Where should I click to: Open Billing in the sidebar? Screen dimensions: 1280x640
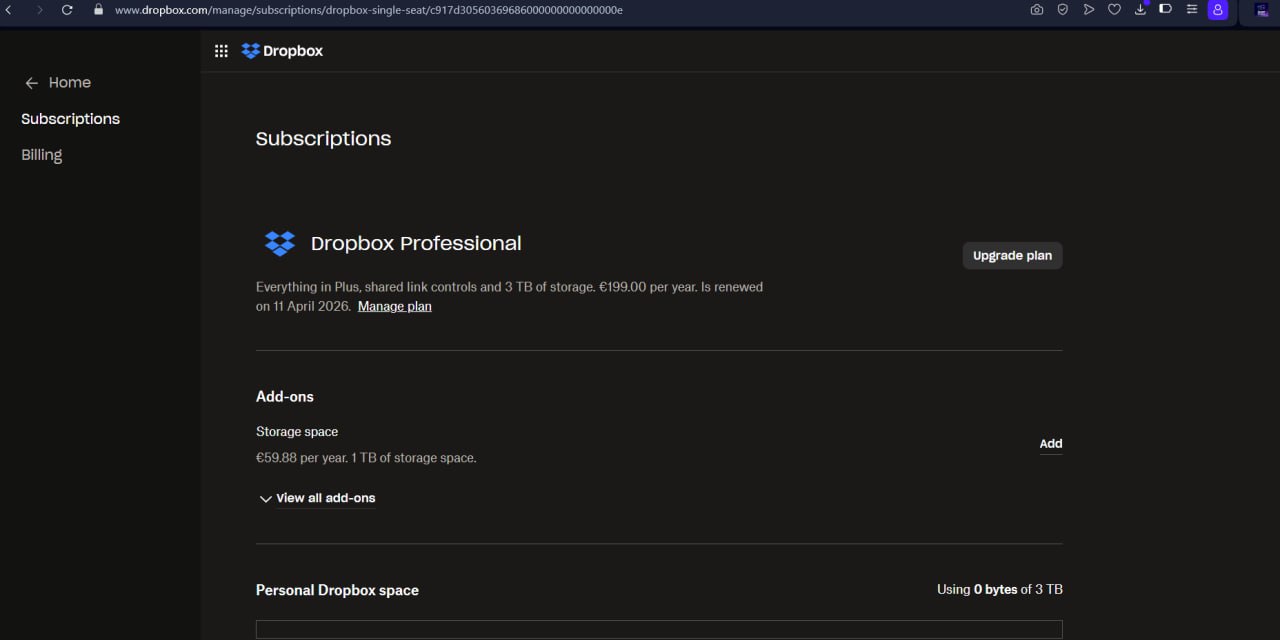(x=42, y=155)
